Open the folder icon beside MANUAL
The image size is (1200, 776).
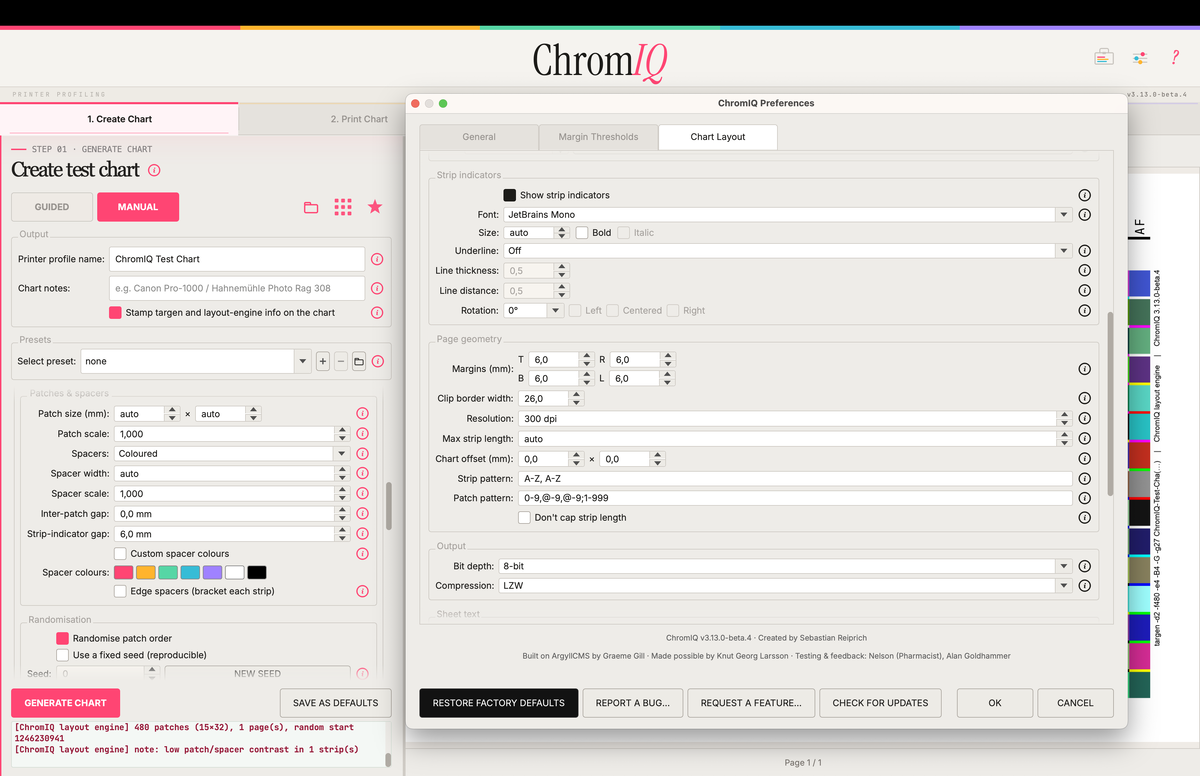311,207
